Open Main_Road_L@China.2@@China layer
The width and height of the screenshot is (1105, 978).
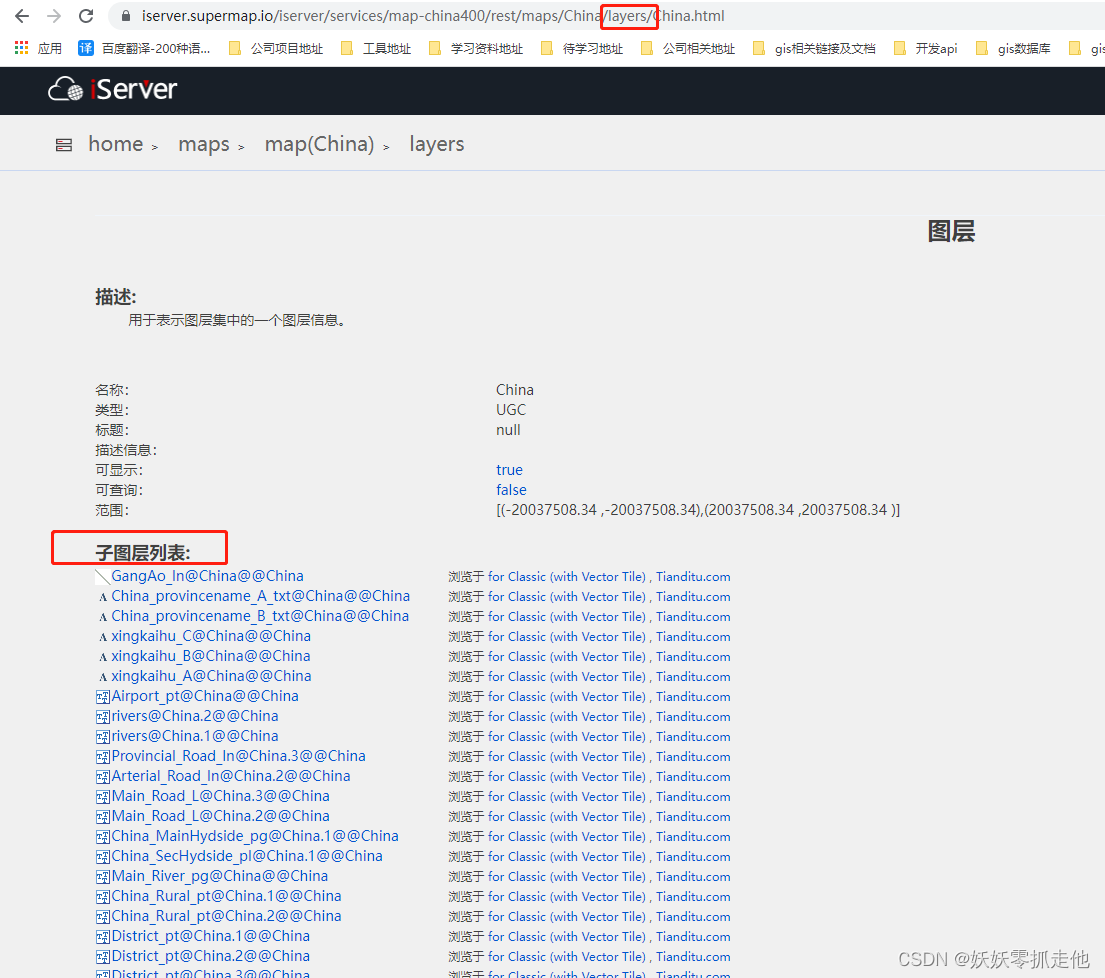click(x=221, y=816)
